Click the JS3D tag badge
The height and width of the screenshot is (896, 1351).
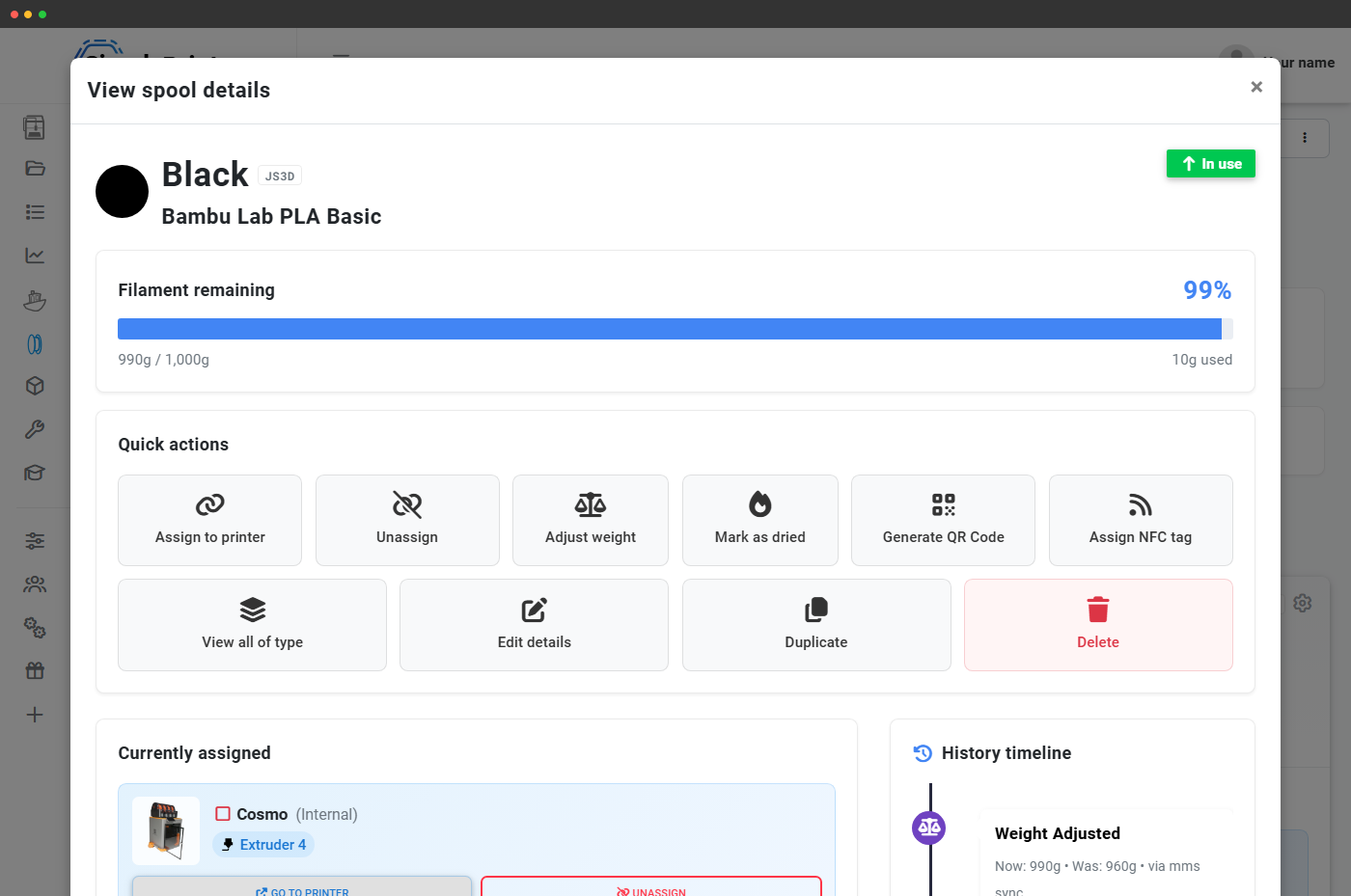[x=280, y=176]
